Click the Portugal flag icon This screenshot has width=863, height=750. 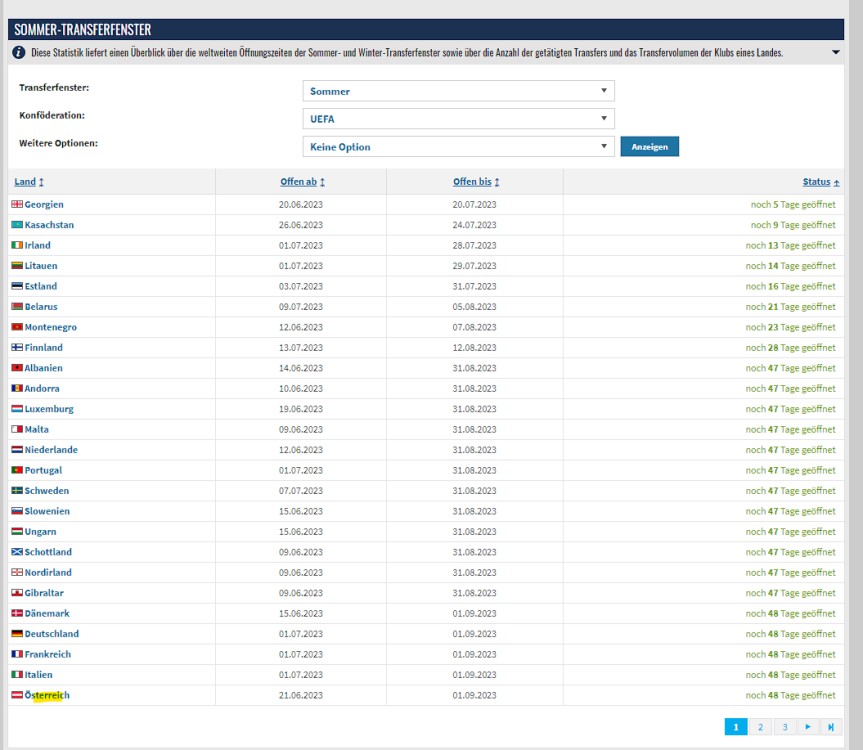pos(17,471)
